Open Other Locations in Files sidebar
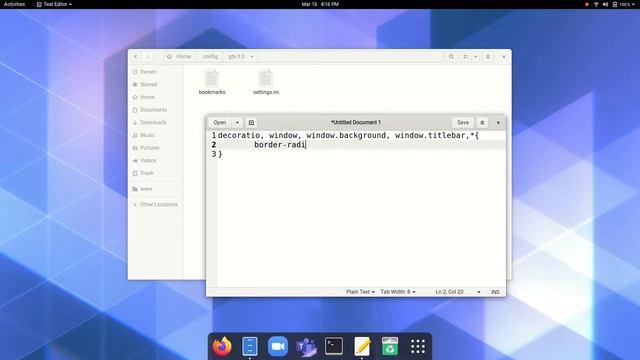640x360 pixels. (x=156, y=204)
